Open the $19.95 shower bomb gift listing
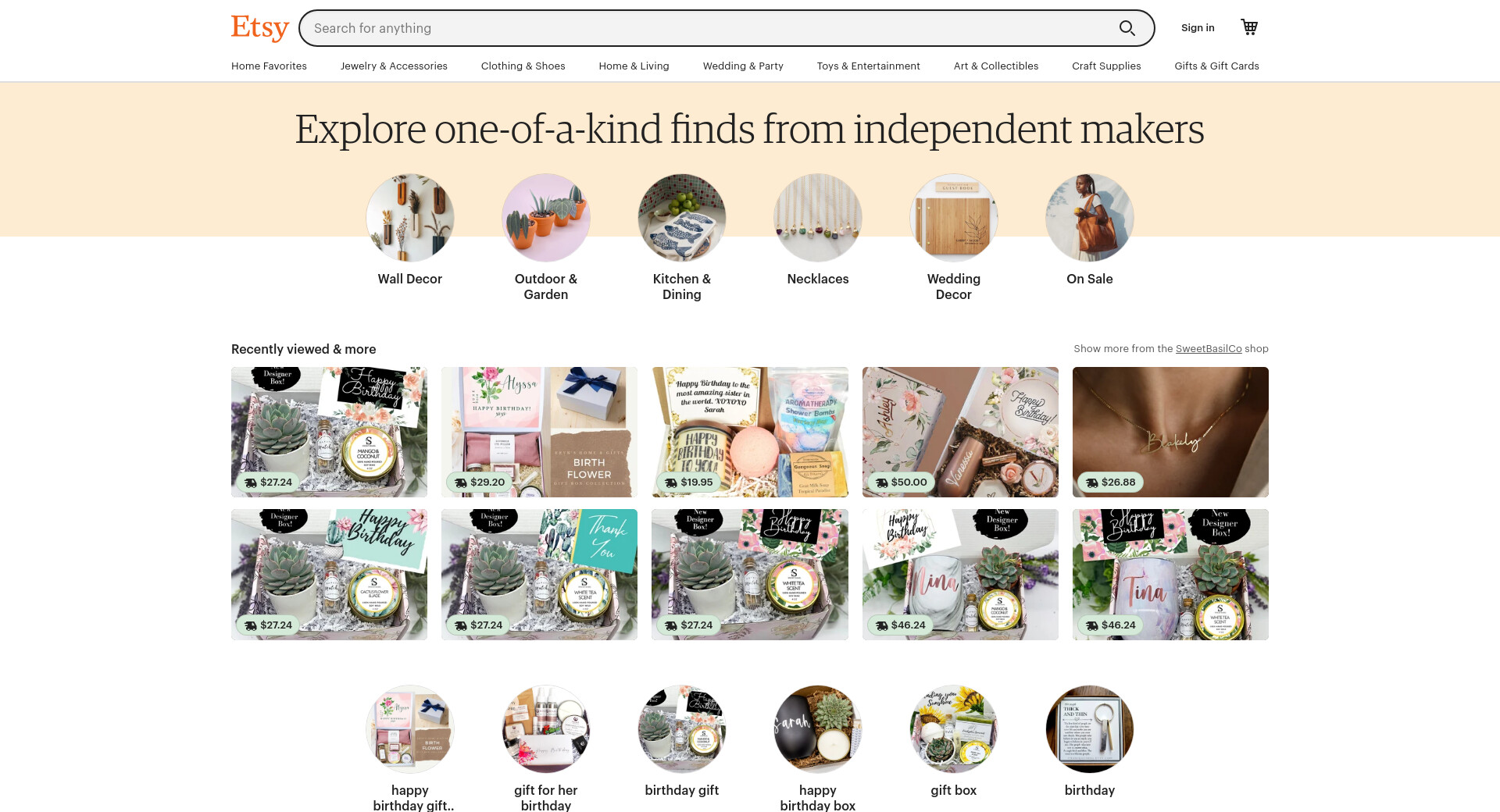The image size is (1500, 812). tap(750, 432)
